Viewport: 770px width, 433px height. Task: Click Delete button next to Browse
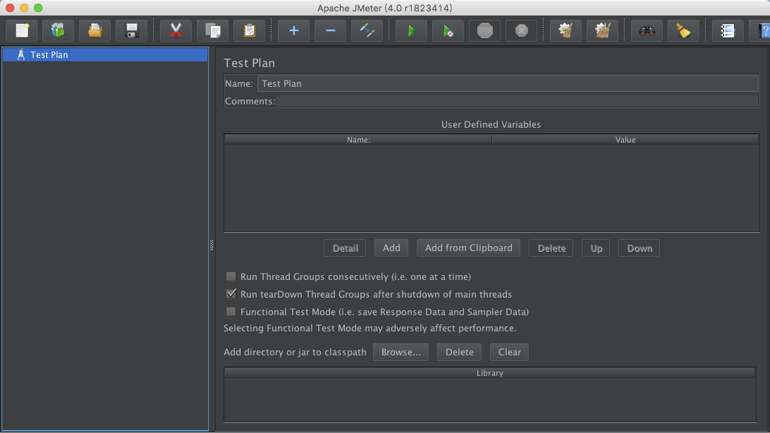coord(459,352)
